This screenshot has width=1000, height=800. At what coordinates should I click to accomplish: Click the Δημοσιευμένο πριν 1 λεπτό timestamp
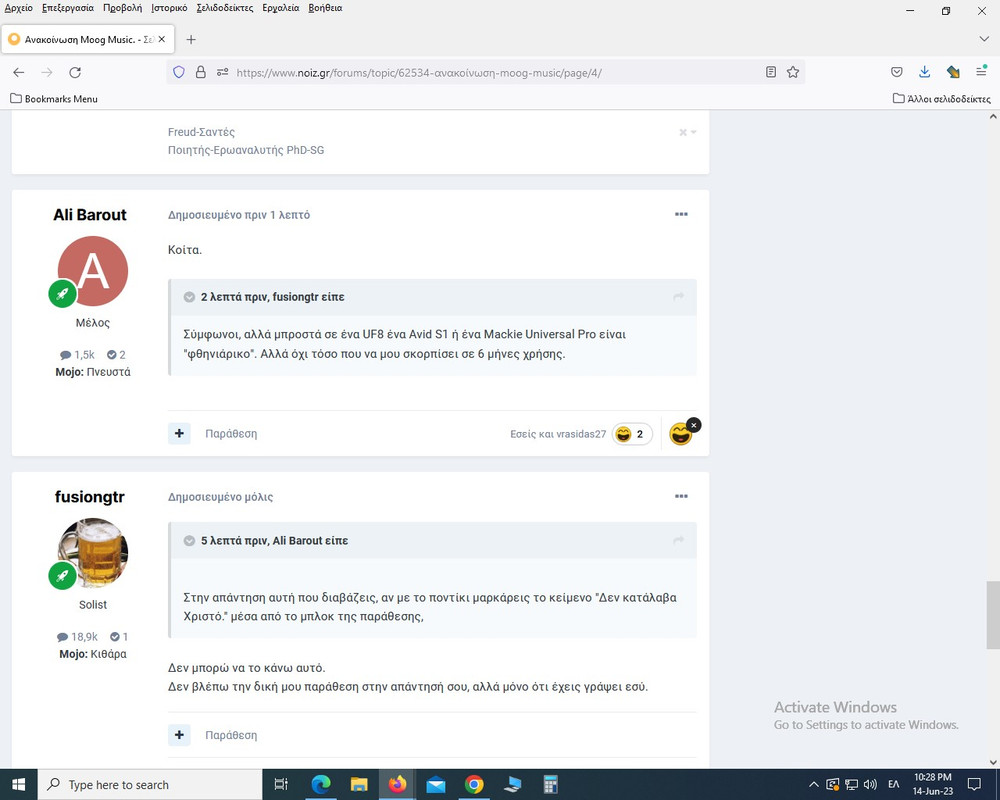point(239,216)
